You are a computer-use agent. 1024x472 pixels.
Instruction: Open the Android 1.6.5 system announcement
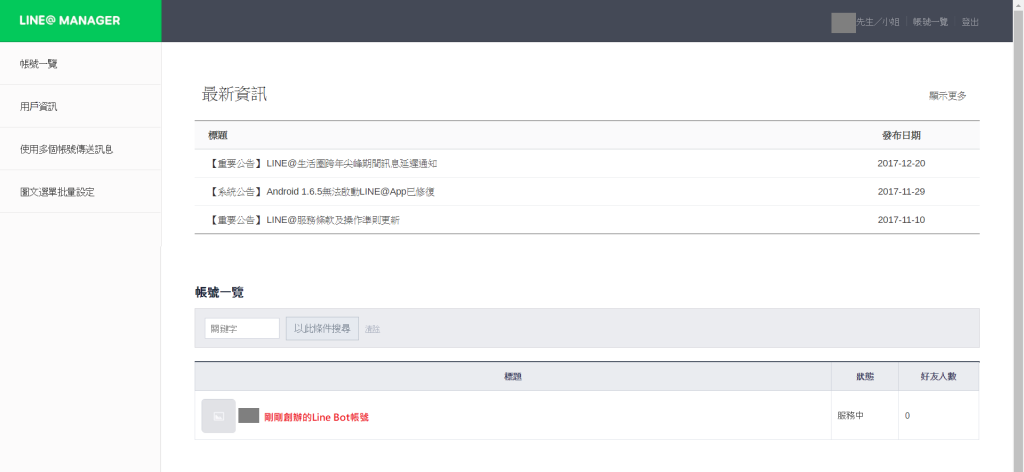click(322, 192)
